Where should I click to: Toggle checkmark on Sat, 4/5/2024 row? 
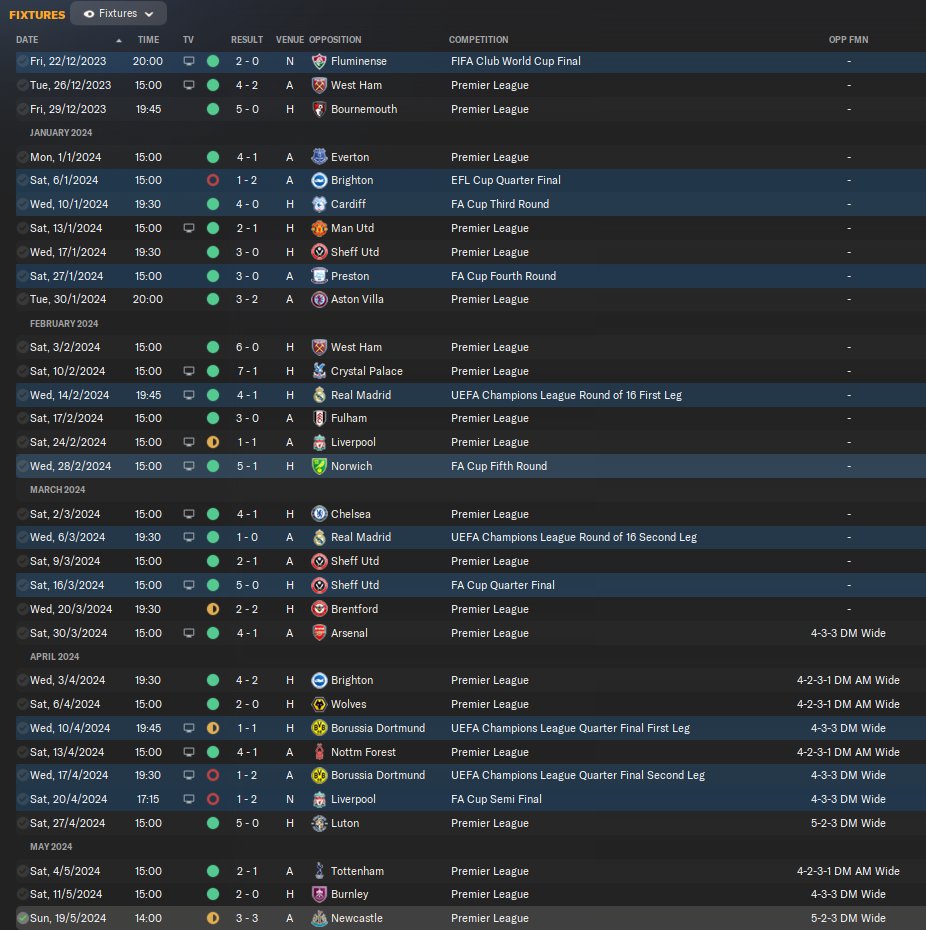click(22, 871)
